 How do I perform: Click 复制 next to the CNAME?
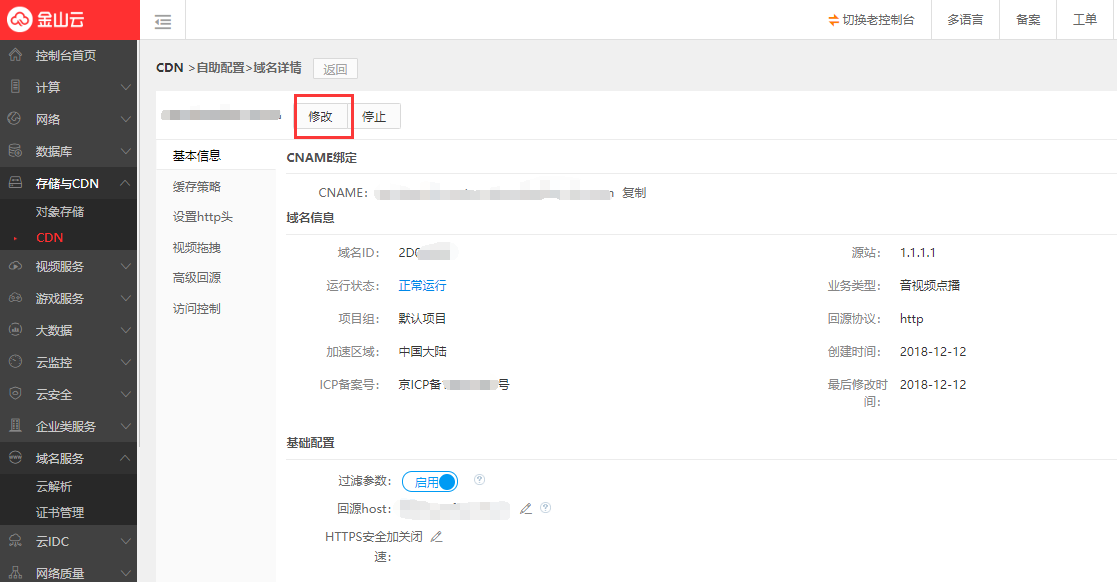pyautogui.click(x=634, y=192)
